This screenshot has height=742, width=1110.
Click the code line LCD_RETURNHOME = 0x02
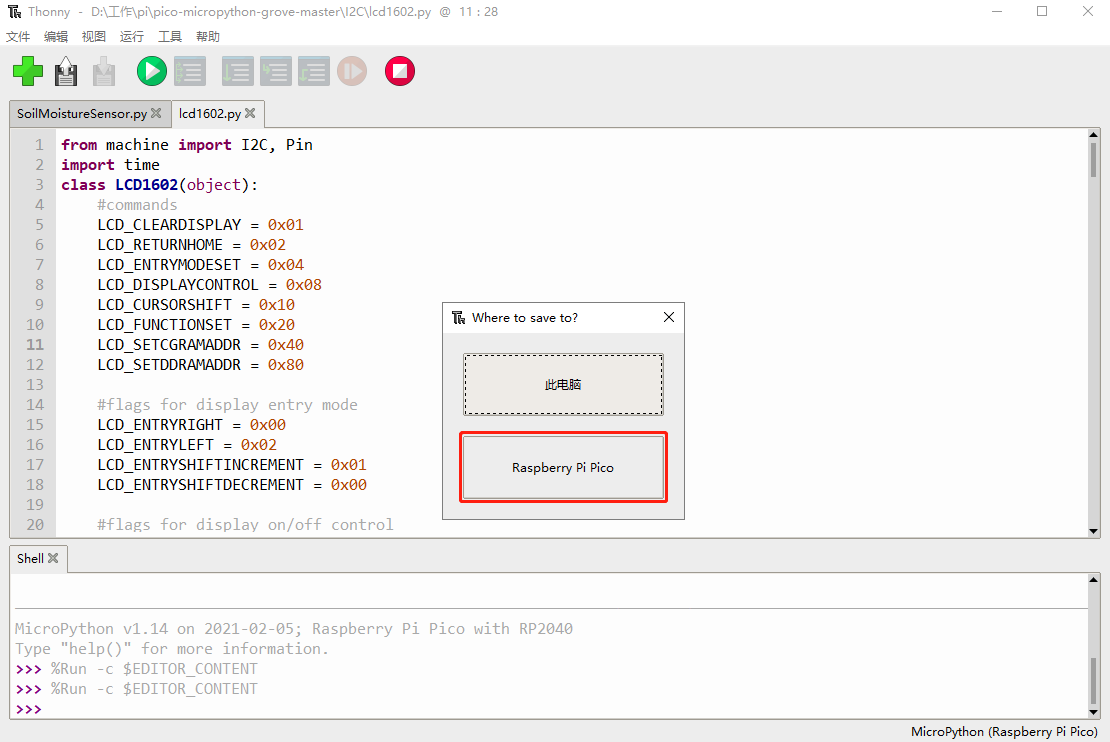(x=192, y=245)
